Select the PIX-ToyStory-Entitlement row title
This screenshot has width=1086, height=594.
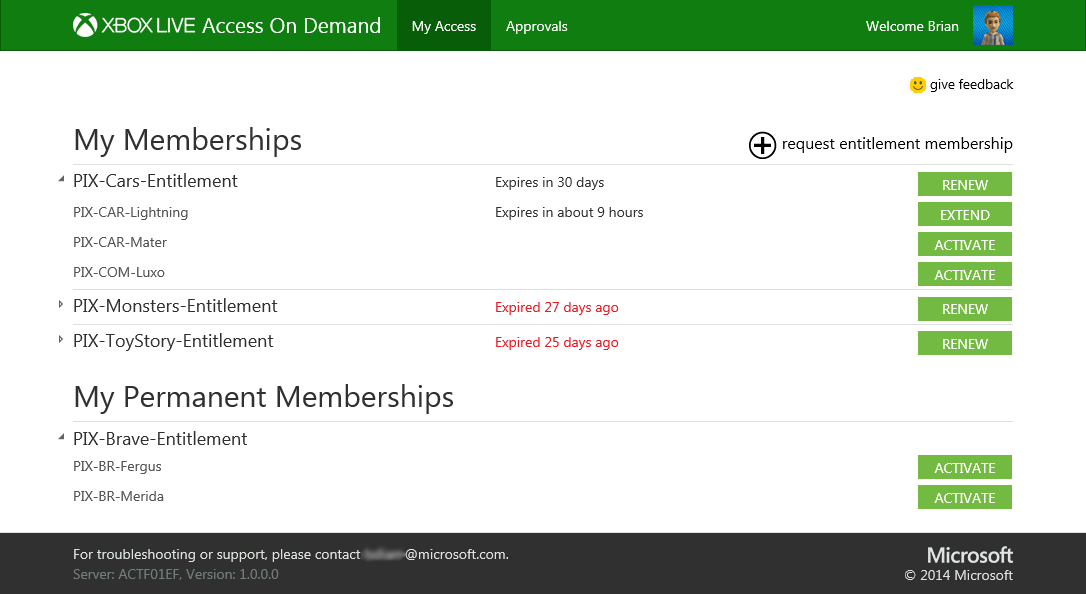(173, 341)
